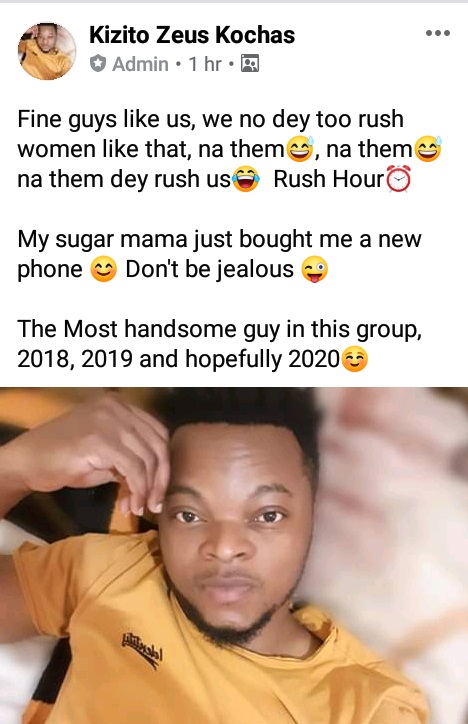The height and width of the screenshot is (724, 468).
Task: Open Kizito Zeus Kochas profile picture
Action: coord(47,51)
